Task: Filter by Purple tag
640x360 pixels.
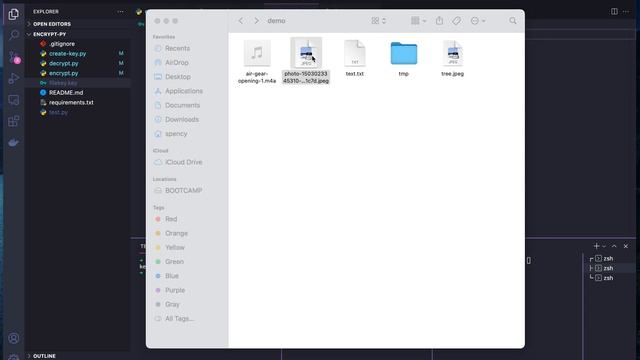Action: (175, 290)
